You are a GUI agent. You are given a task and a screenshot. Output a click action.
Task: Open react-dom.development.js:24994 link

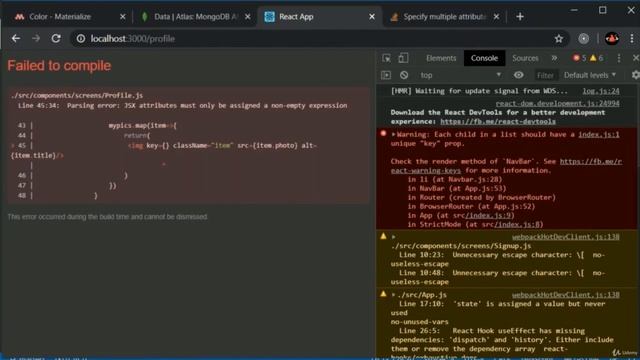pyautogui.click(x=557, y=103)
